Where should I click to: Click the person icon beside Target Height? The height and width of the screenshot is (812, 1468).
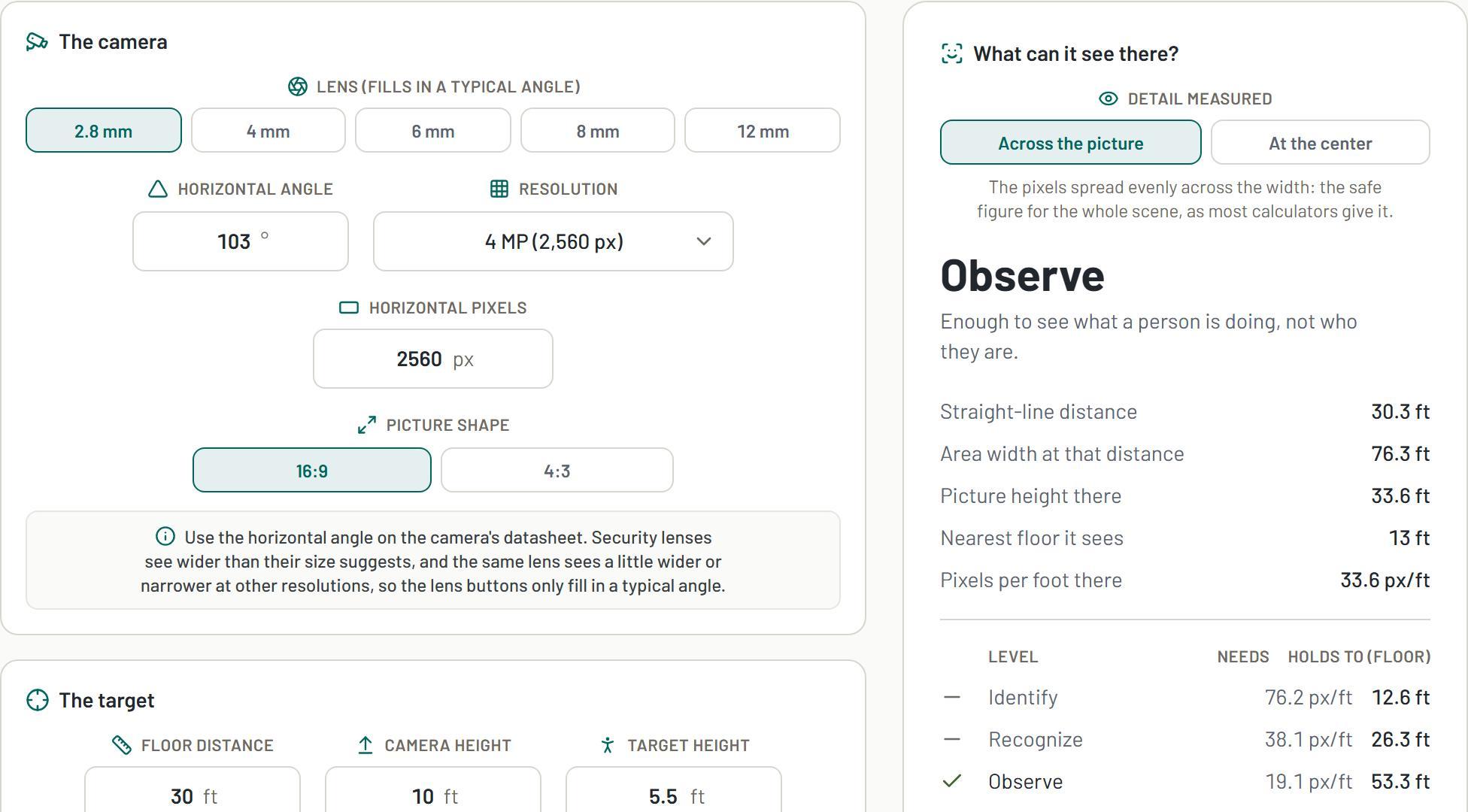point(608,745)
